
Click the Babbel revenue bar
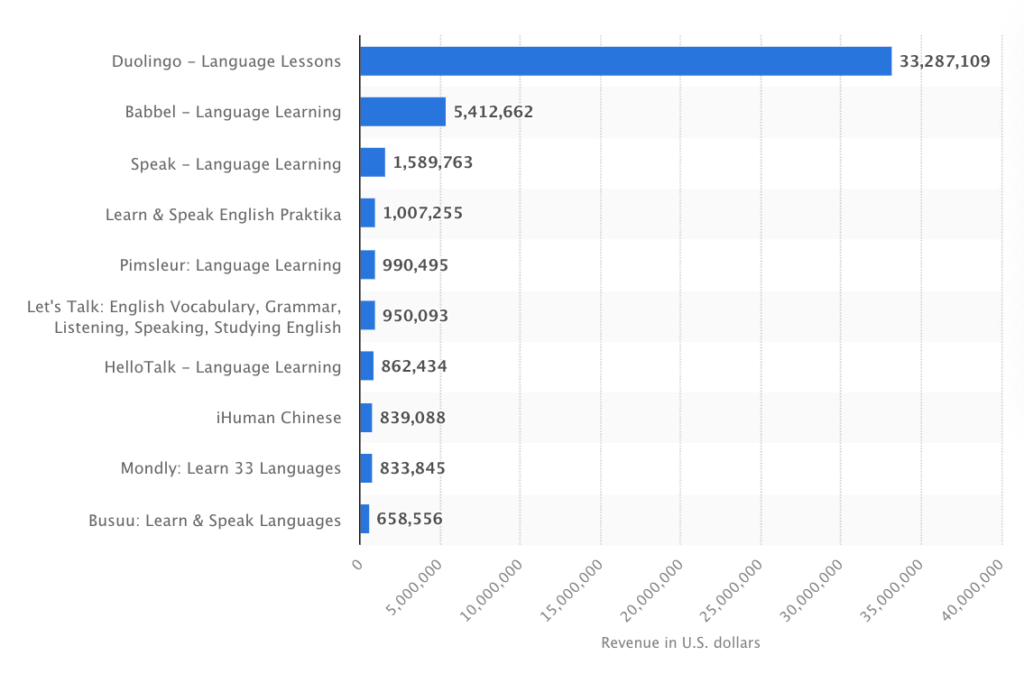coord(403,112)
